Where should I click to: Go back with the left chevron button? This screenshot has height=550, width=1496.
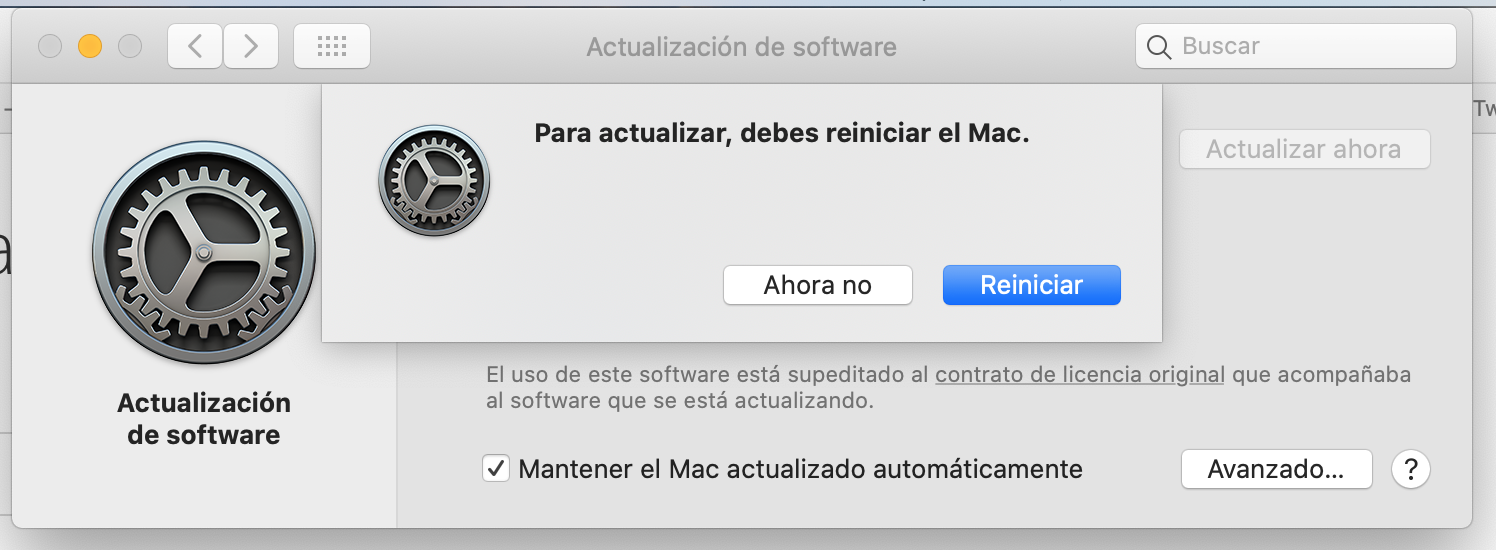pos(195,46)
